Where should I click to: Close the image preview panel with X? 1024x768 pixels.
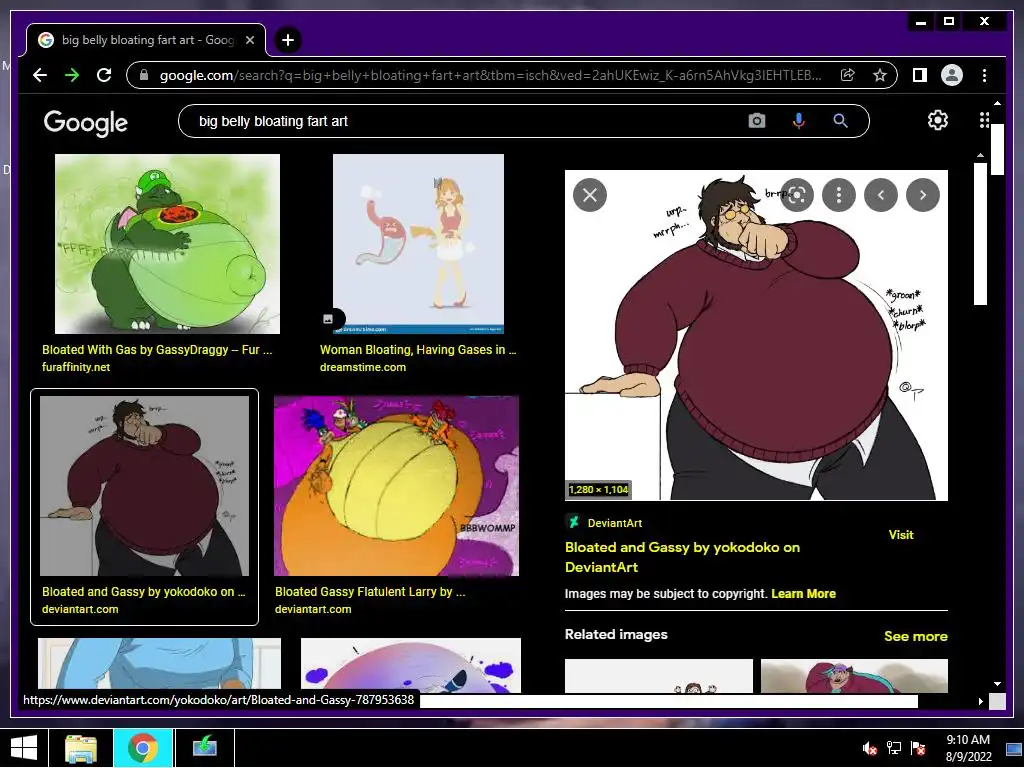coord(590,195)
